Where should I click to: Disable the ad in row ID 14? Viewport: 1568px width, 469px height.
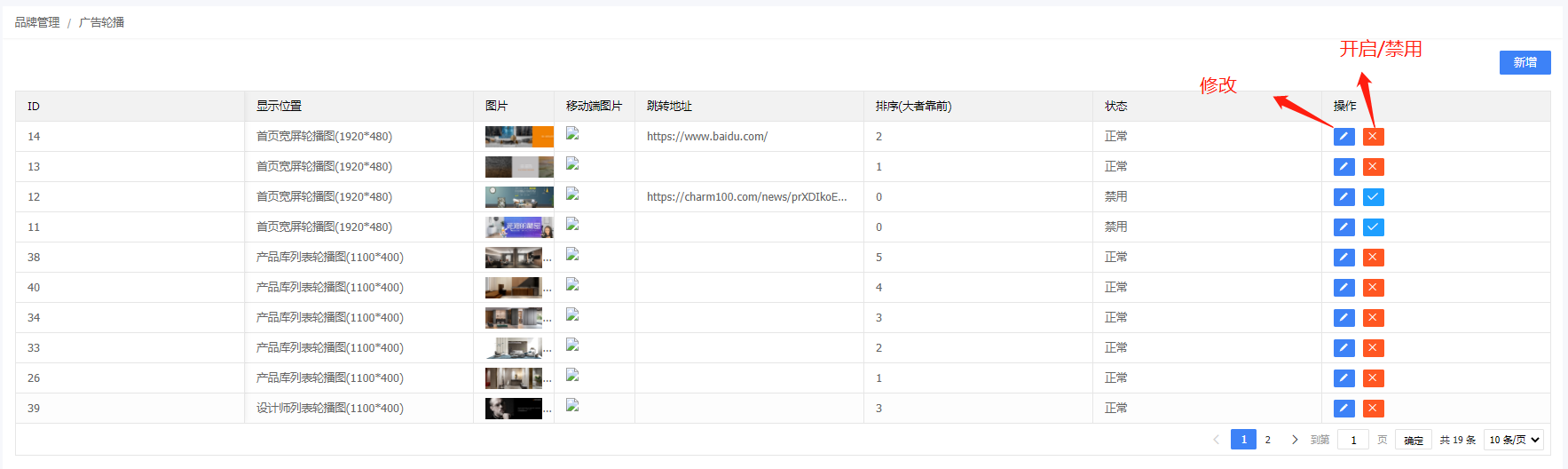[x=1373, y=137]
